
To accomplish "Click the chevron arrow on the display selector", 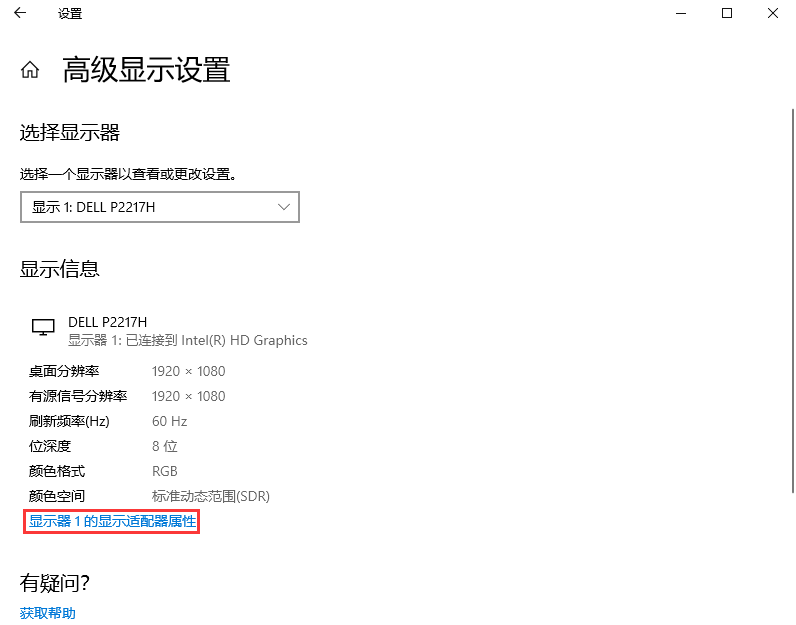I will (x=283, y=207).
